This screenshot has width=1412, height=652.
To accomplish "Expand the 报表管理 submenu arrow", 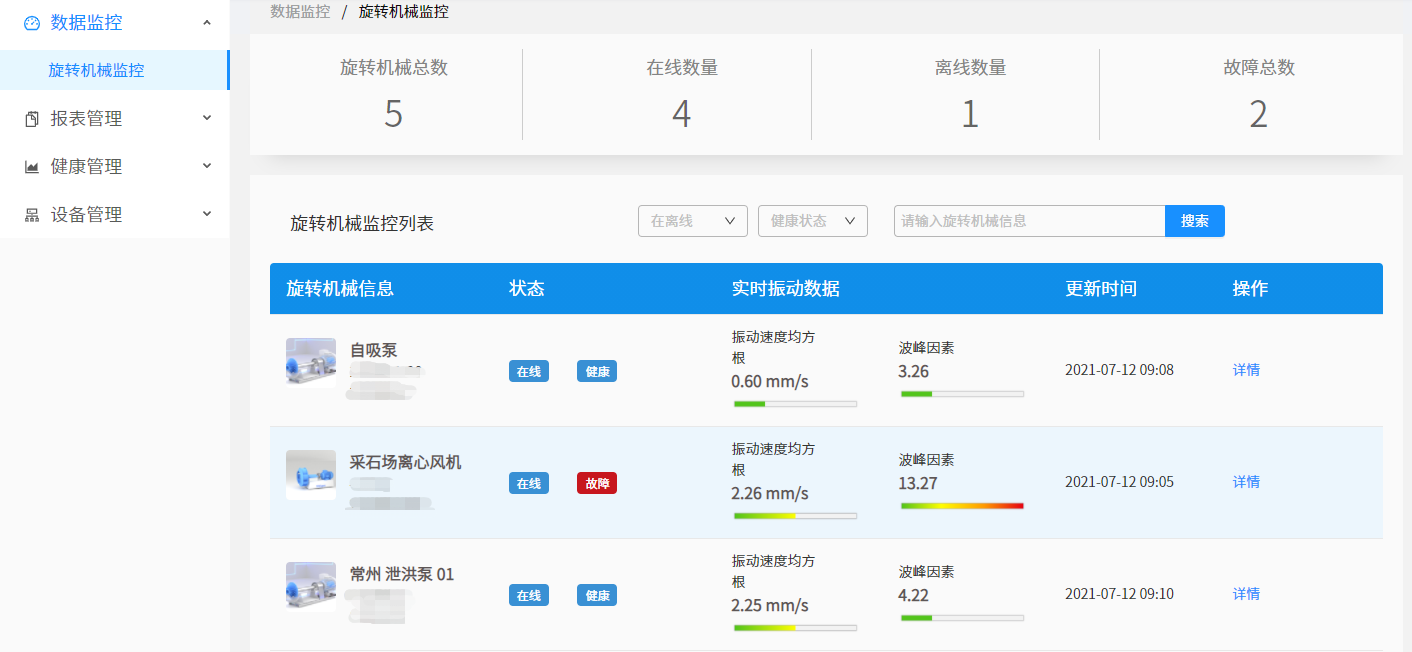I will (207, 118).
